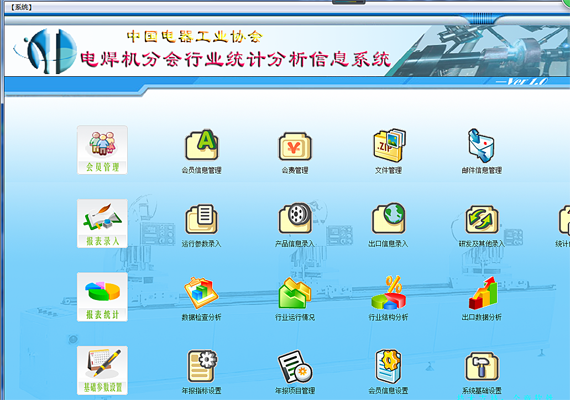Click the 中国电器工业协会 banner title

tap(194, 36)
